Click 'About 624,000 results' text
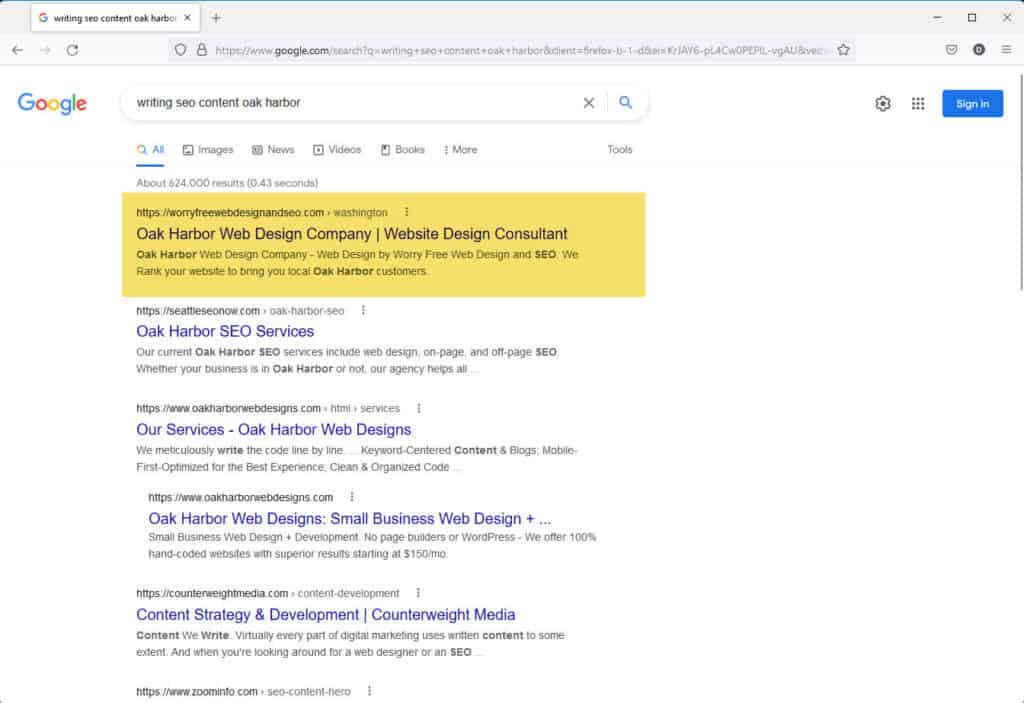 227,183
